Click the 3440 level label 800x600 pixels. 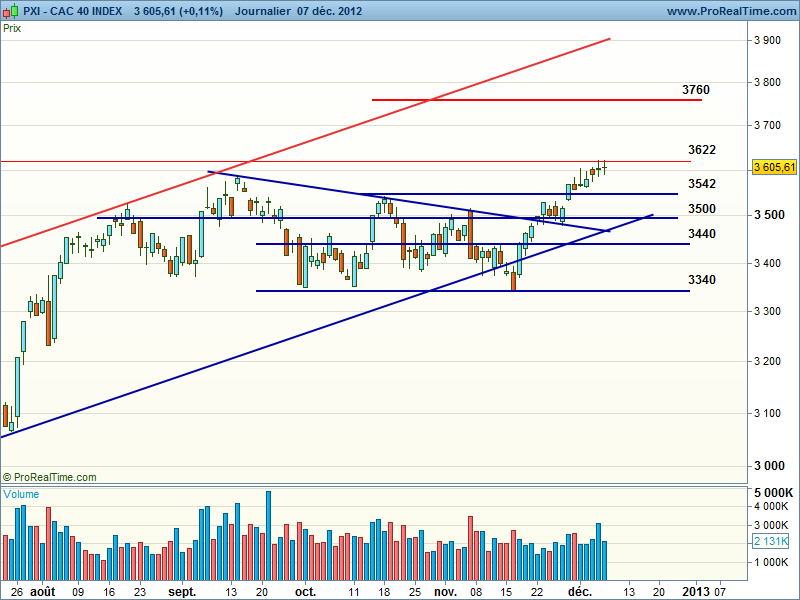[x=702, y=233]
